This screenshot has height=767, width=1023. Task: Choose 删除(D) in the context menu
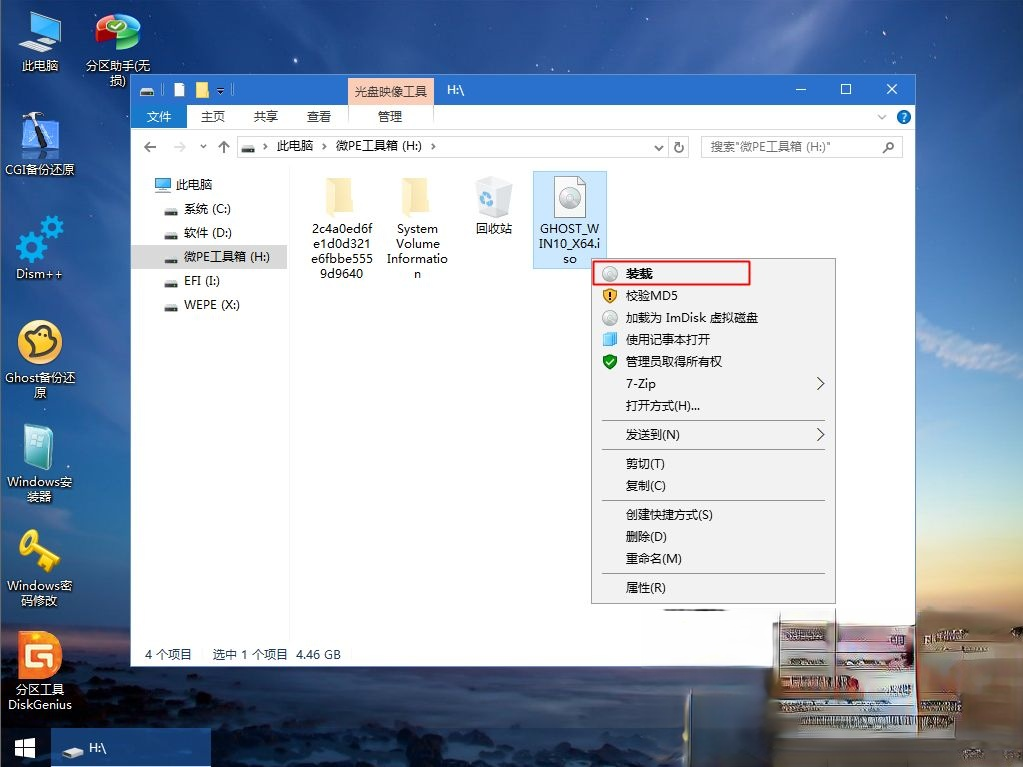tap(713, 537)
